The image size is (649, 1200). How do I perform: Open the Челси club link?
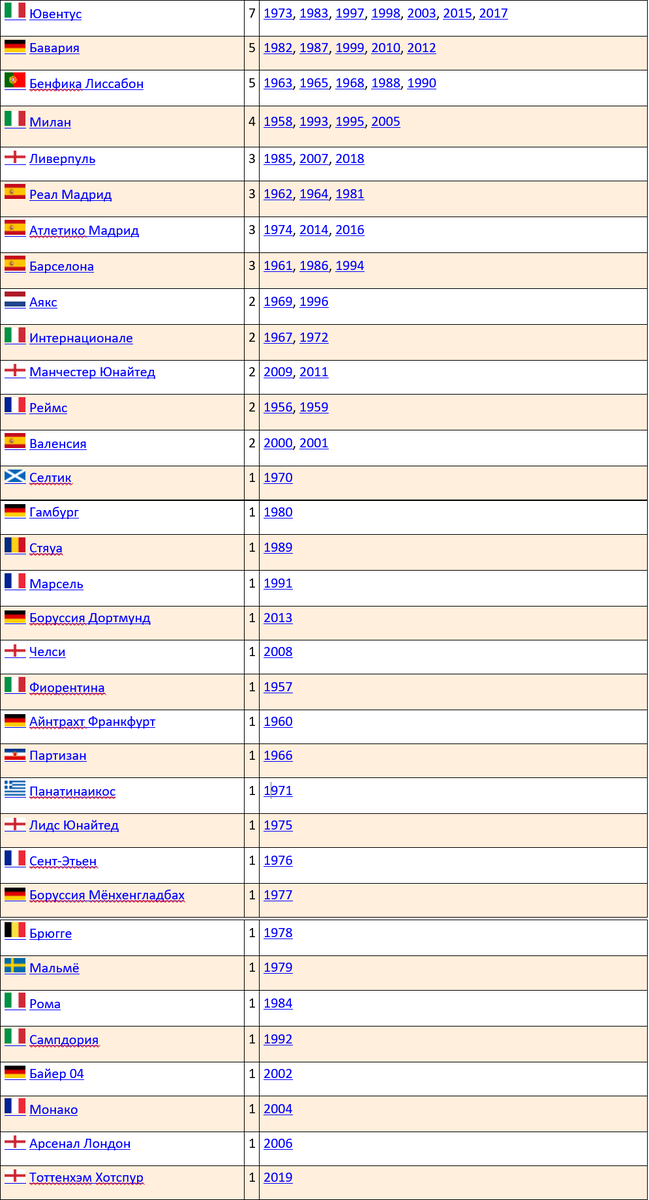click(48, 652)
